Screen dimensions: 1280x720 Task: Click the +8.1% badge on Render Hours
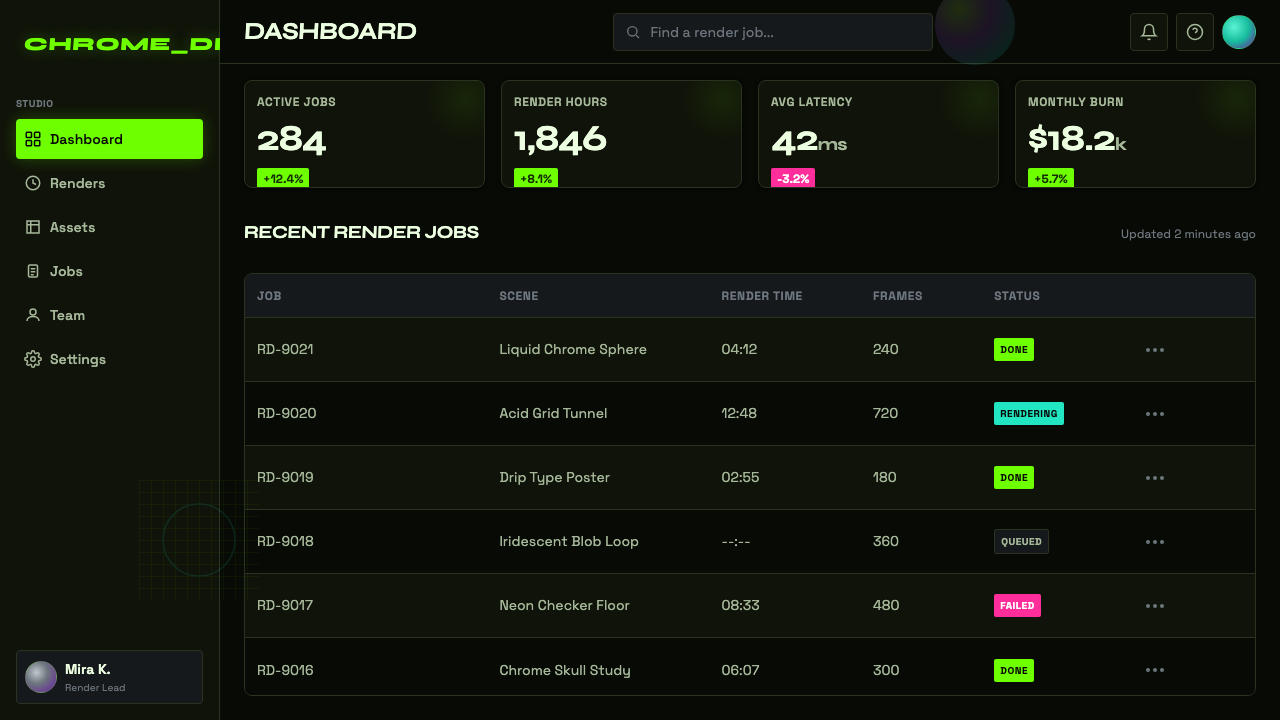pos(536,178)
